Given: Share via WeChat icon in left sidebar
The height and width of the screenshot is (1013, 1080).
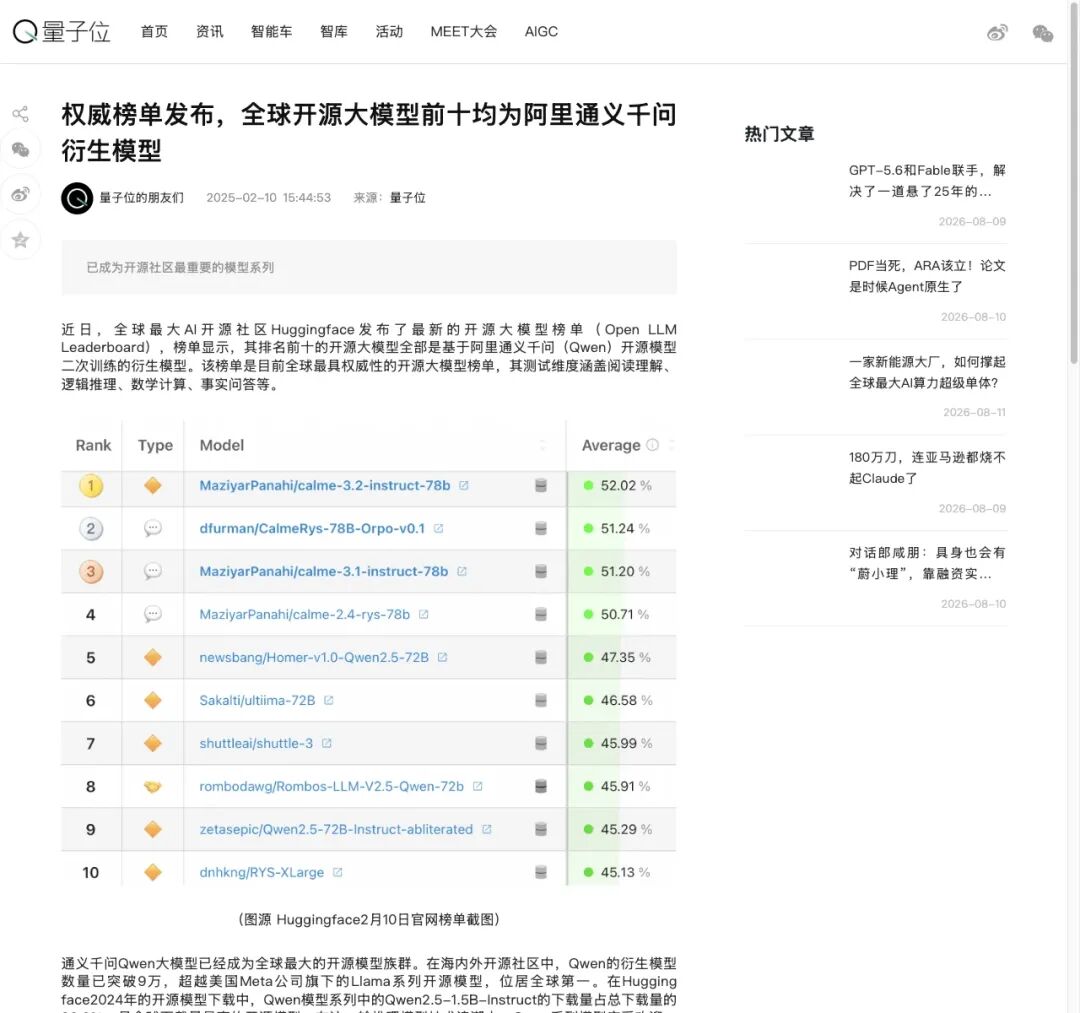Looking at the screenshot, I should [x=21, y=149].
